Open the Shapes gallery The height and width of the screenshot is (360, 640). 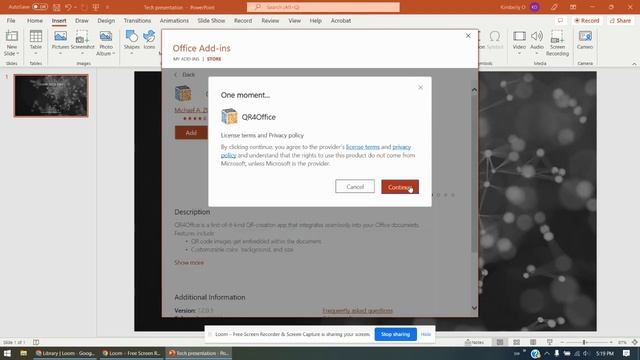pos(131,37)
